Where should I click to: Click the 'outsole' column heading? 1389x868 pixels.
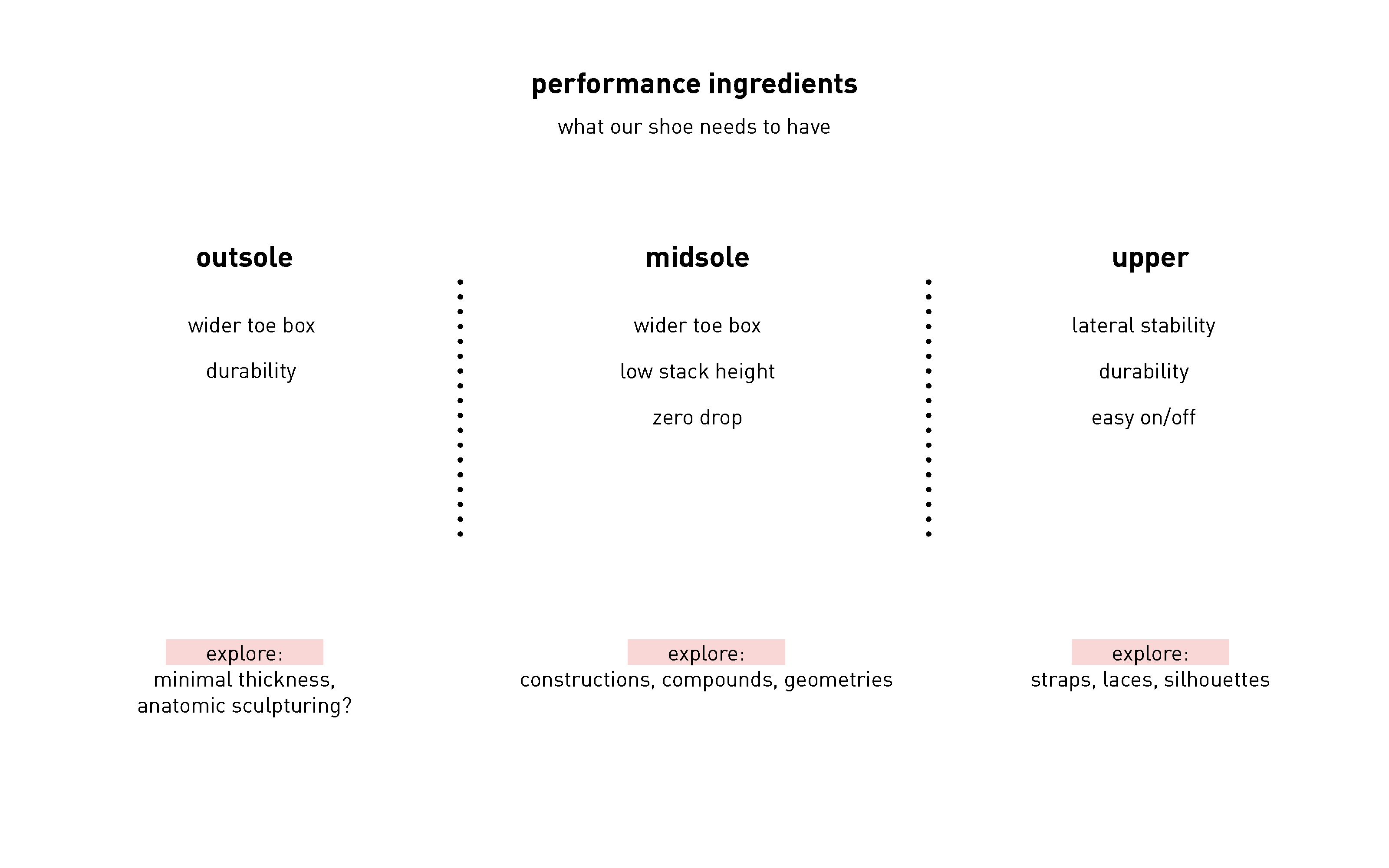click(244, 257)
